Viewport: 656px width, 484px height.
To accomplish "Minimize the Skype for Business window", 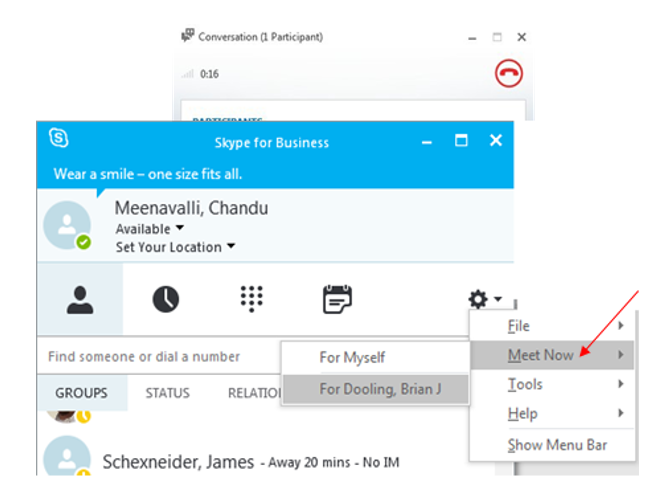I will pyautogui.click(x=426, y=143).
